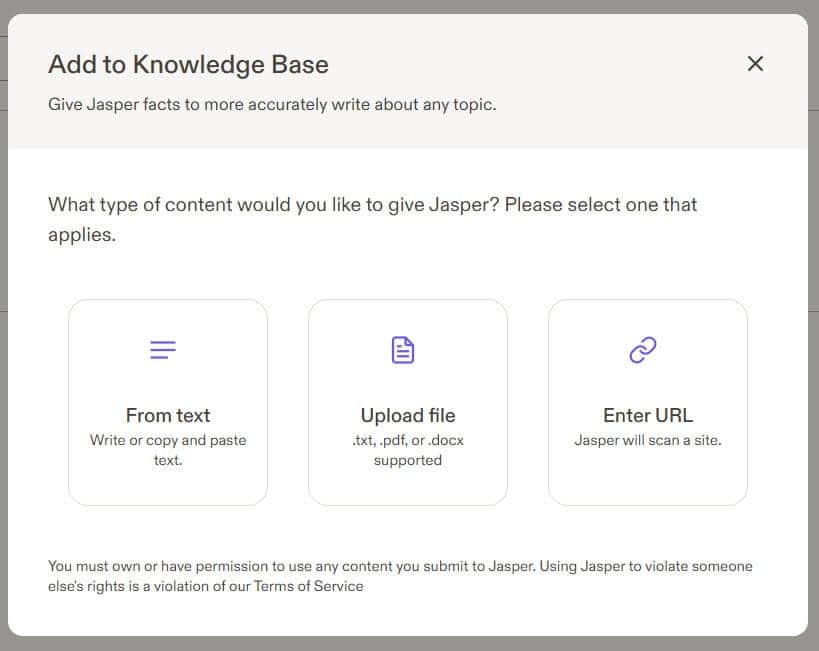Click the Terms of Service permission notice

point(400,576)
